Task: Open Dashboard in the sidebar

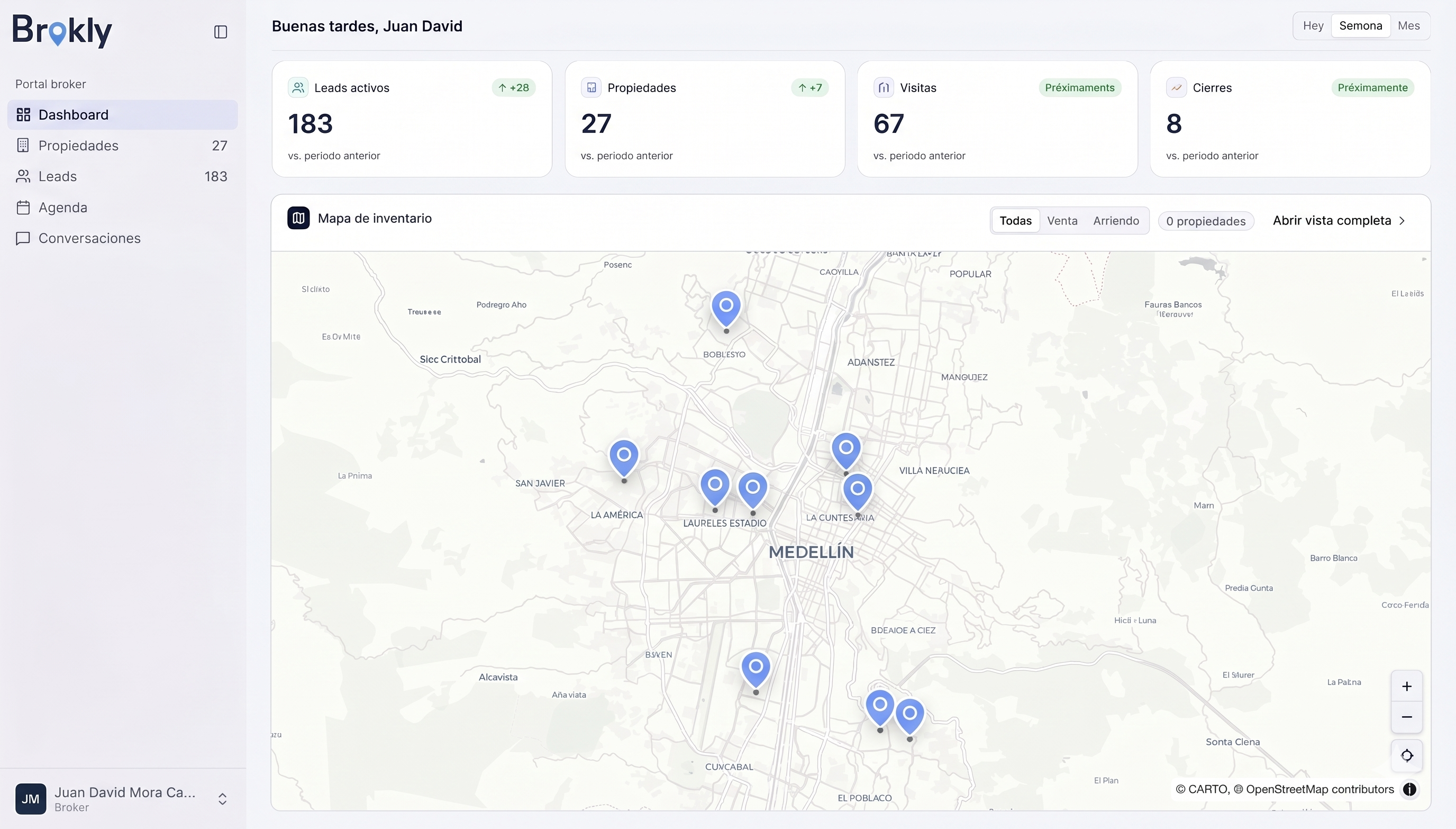Action: tap(122, 114)
